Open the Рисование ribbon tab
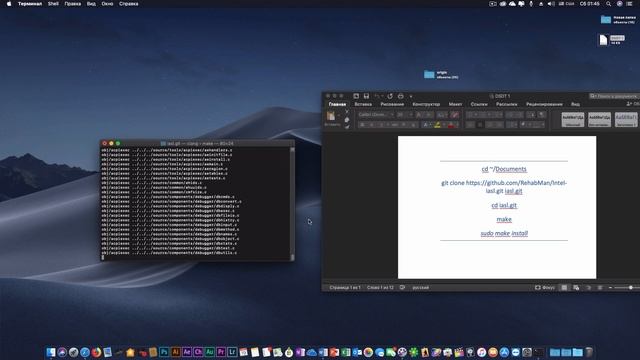Image resolution: width=640 pixels, height=360 pixels. (392, 104)
